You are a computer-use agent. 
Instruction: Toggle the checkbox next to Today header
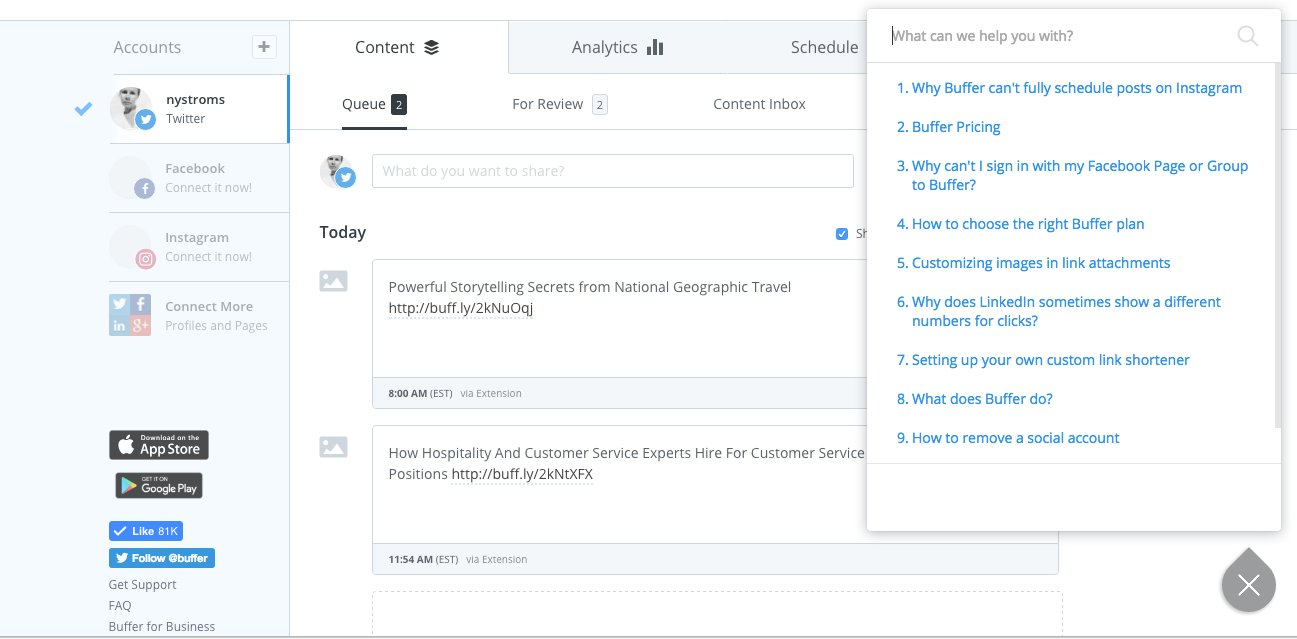click(x=841, y=234)
